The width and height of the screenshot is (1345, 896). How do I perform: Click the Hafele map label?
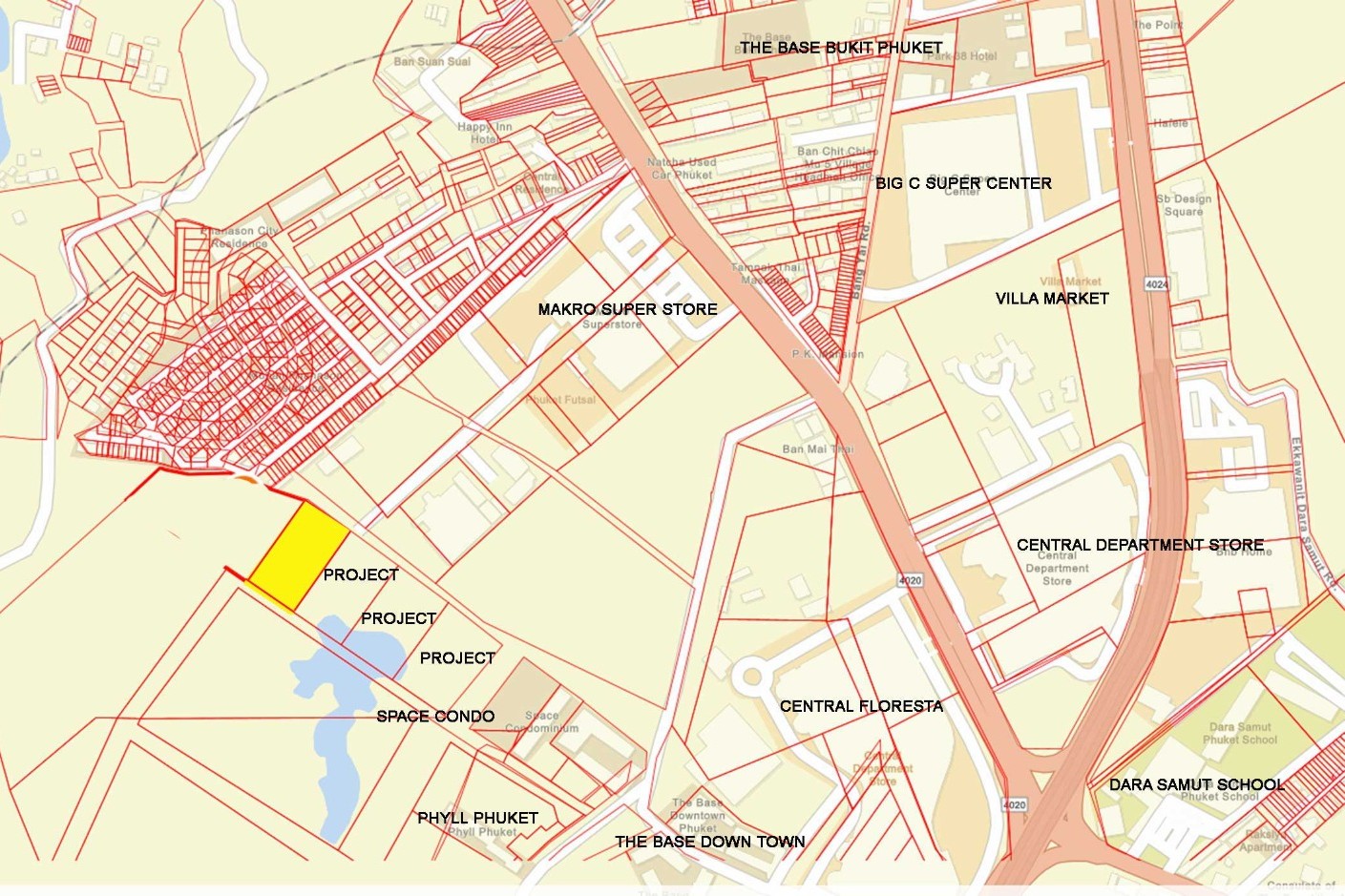point(1170,123)
